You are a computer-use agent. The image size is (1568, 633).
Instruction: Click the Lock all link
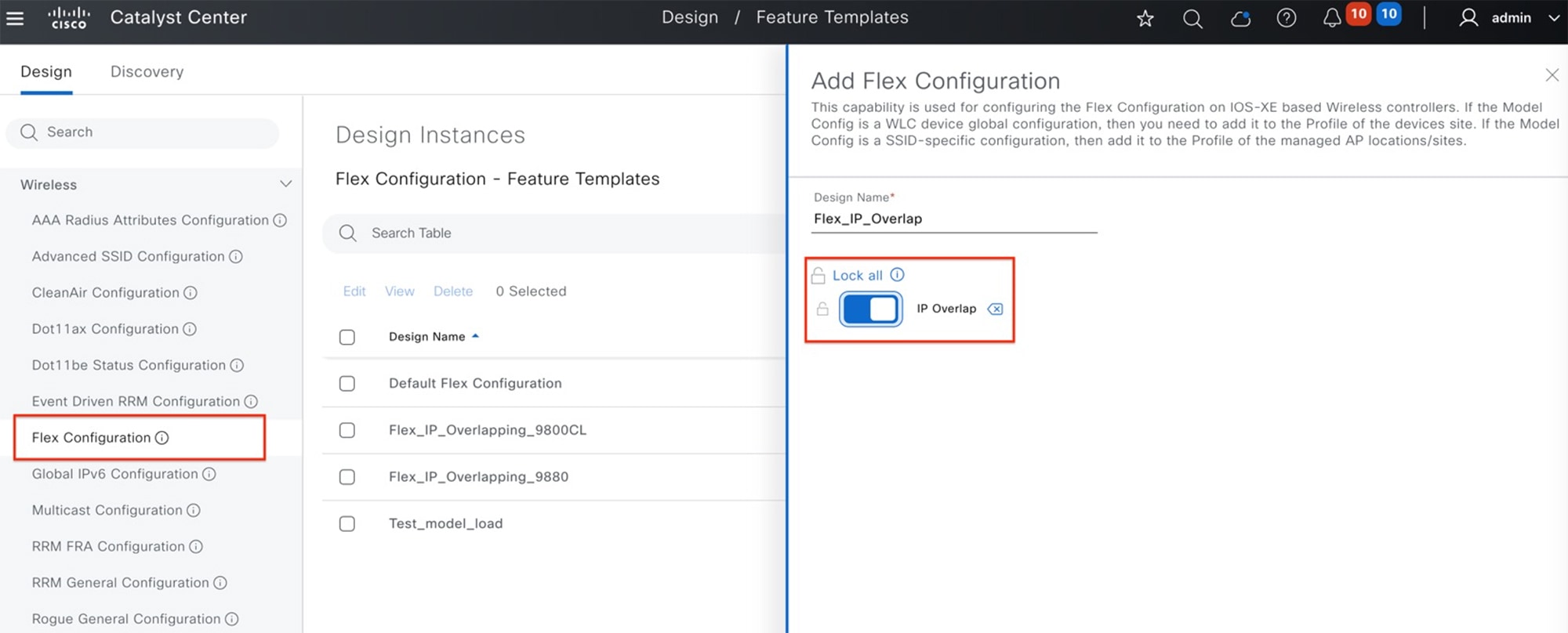(857, 275)
